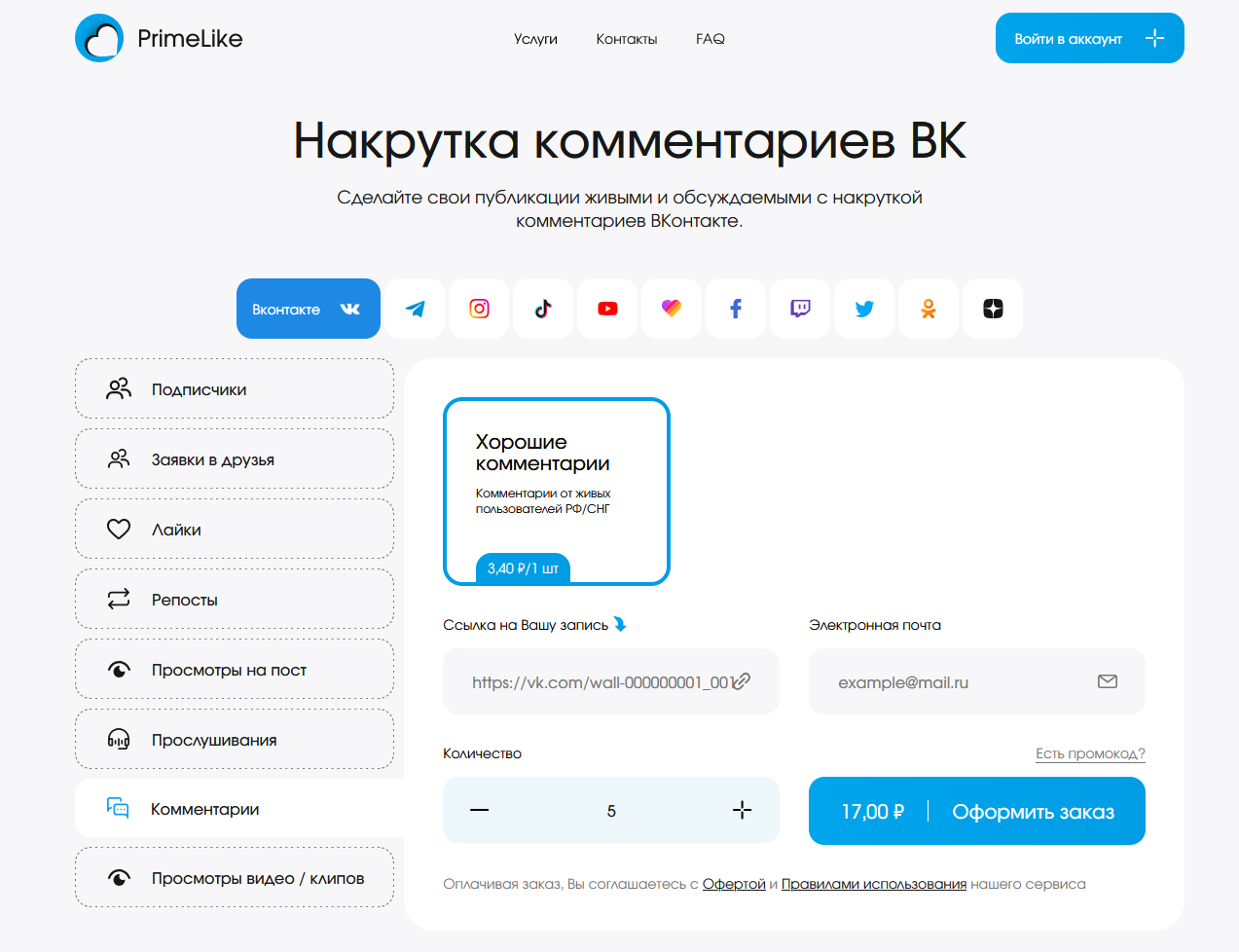Decrease quantity with the minus button
Viewport: 1239px width, 952px height.
point(480,810)
